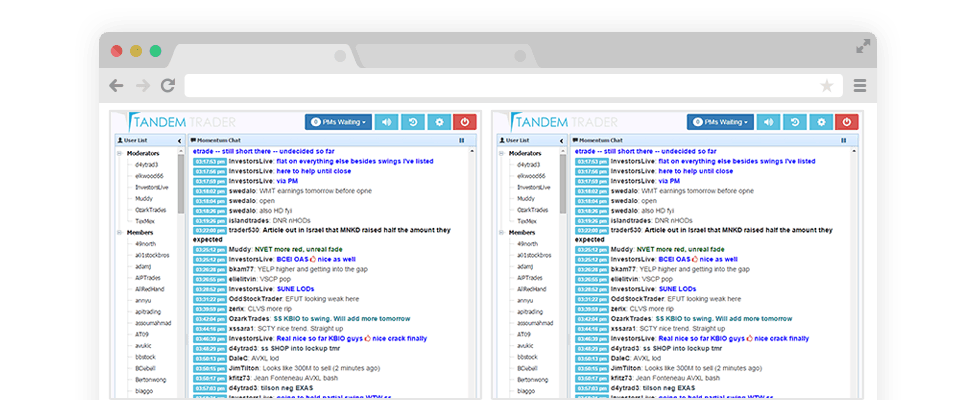Click the Tandem Trader logo in right panel
965x400 pixels.
coord(564,122)
